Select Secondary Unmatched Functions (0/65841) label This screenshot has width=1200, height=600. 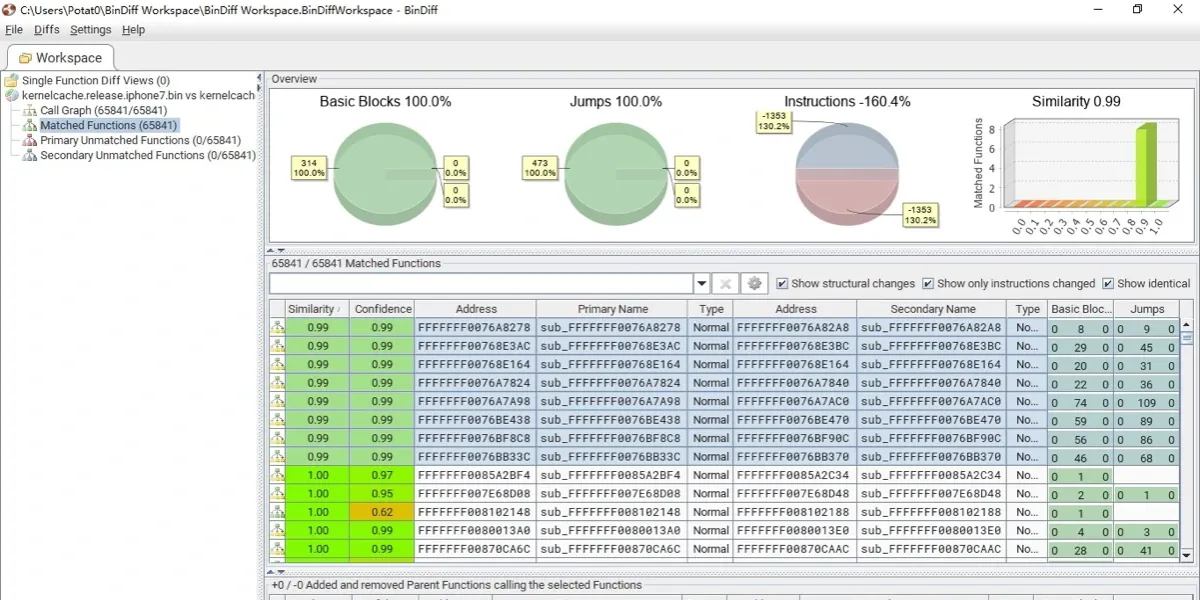pos(148,155)
